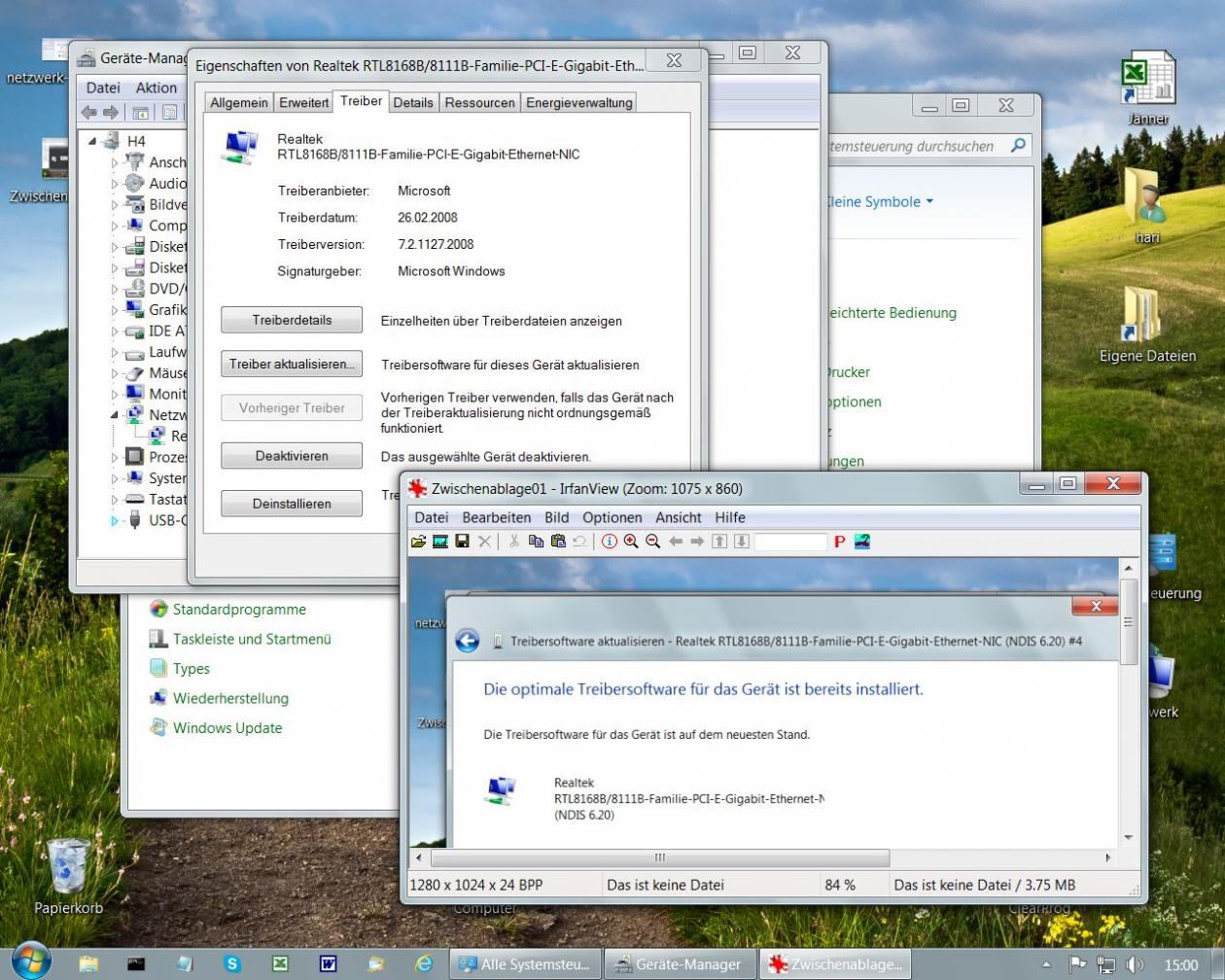
Task: Expand the Audio node in device tree
Action: coord(115,184)
